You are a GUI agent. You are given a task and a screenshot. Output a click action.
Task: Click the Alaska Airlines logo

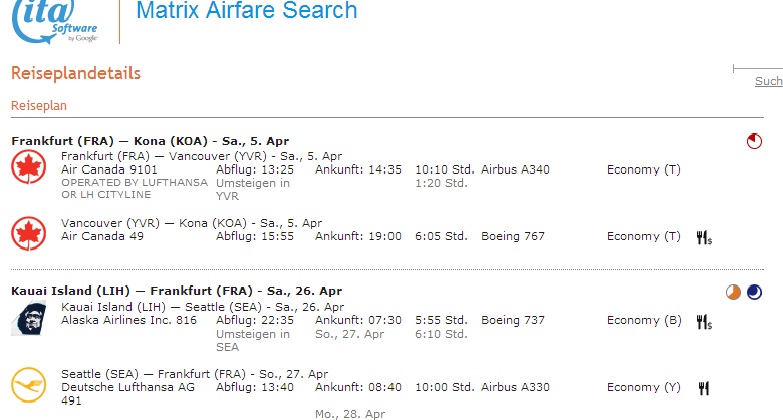click(x=29, y=317)
